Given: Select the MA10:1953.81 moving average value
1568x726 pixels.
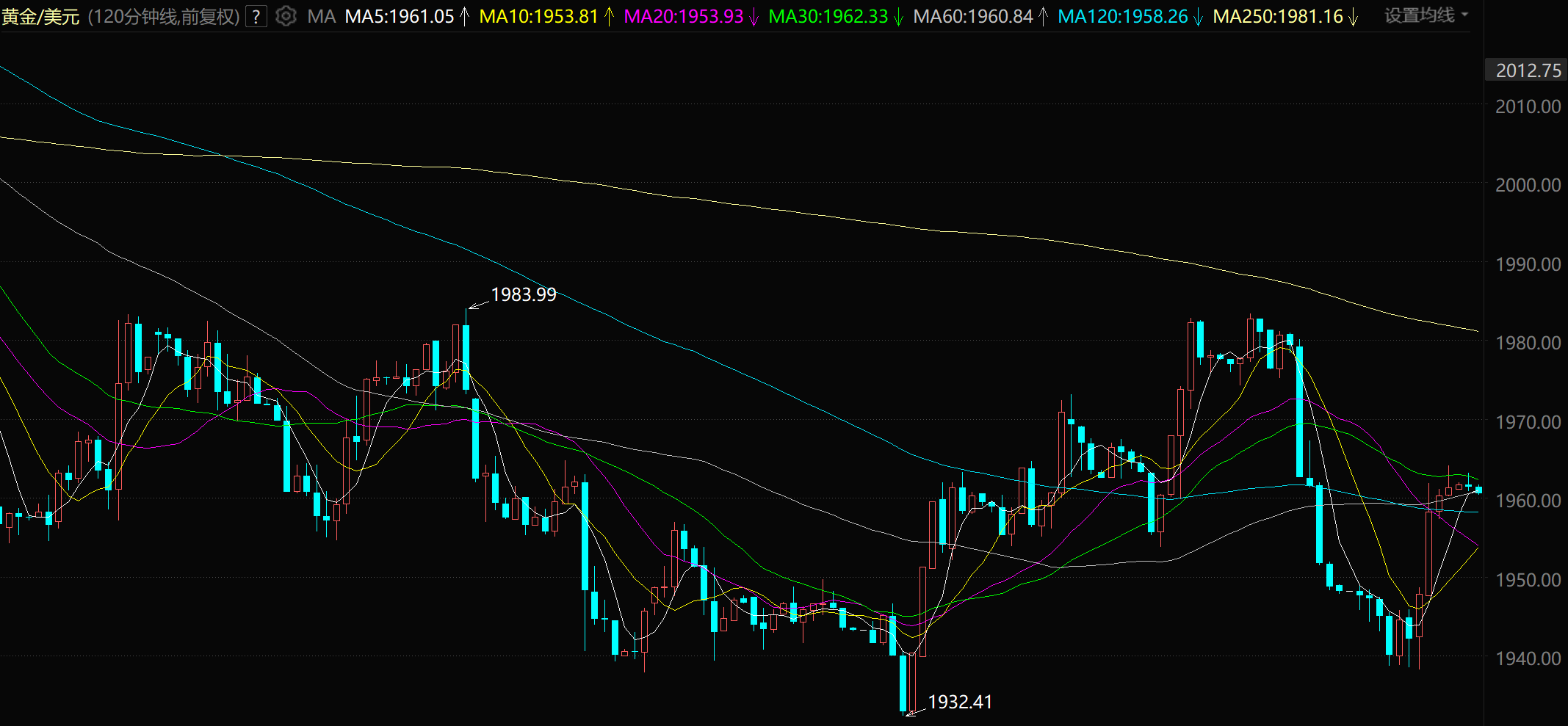Looking at the screenshot, I should click(x=539, y=16).
